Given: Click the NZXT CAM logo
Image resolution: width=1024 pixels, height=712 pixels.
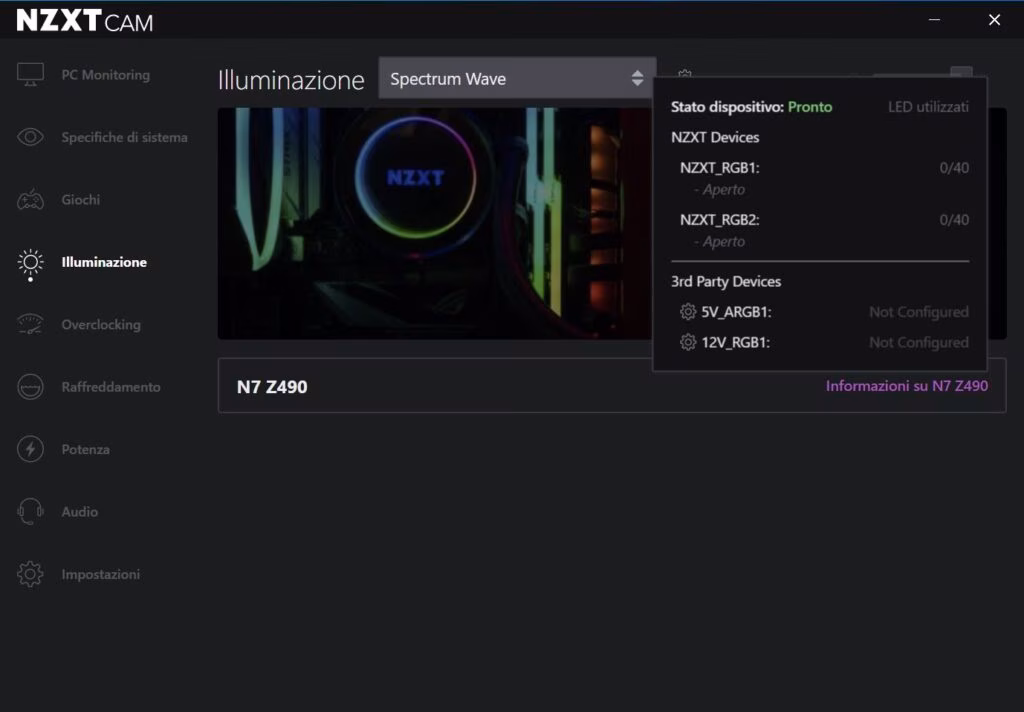Looking at the screenshot, I should pyautogui.click(x=85, y=21).
